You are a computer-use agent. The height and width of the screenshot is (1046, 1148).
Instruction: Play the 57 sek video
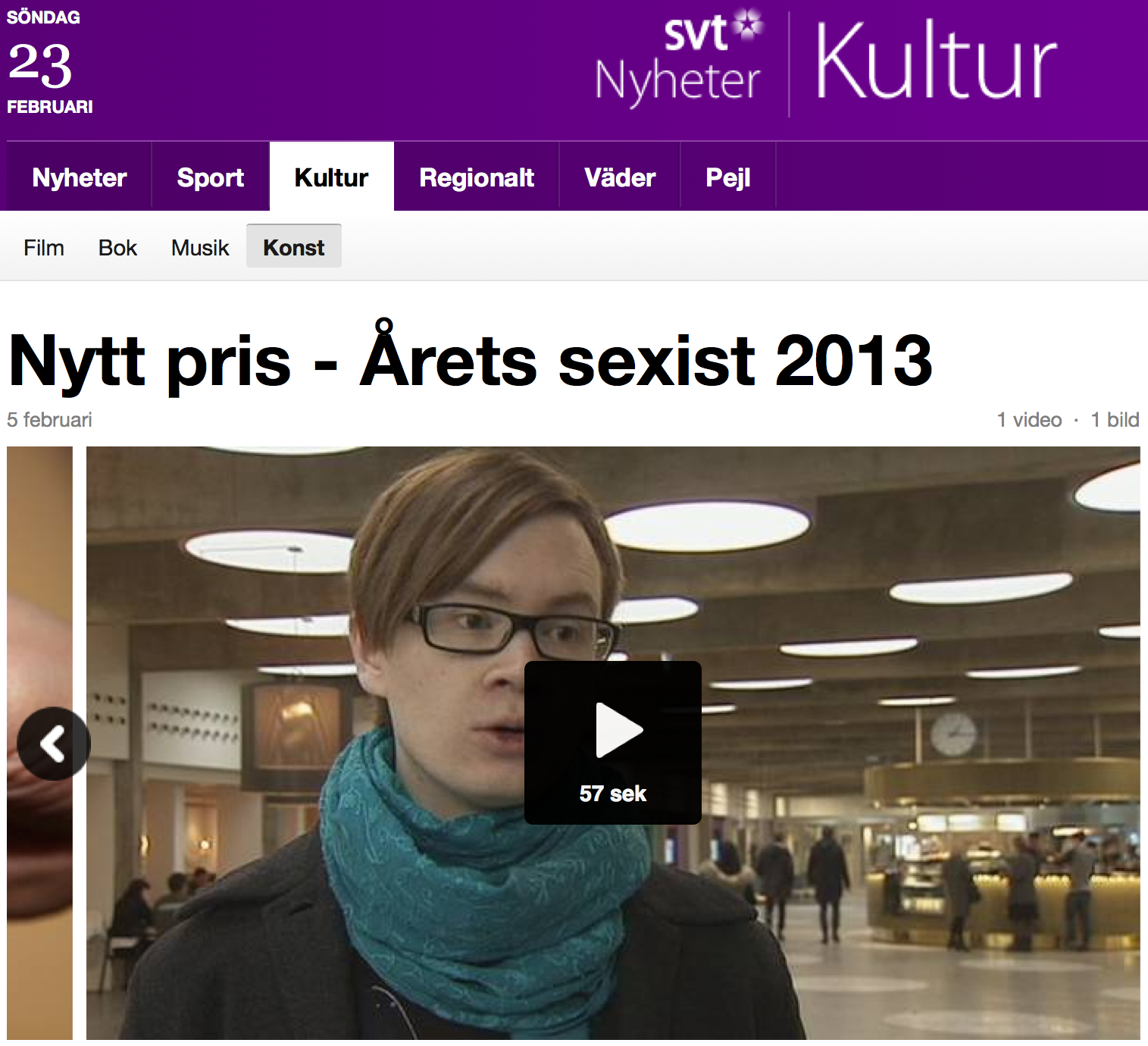[x=612, y=742]
